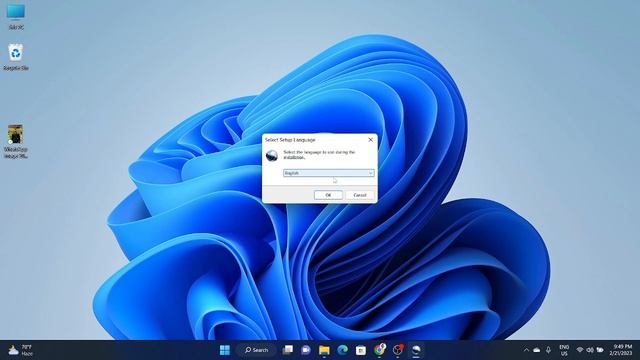Select the running setup installer taskbar icon
The height and width of the screenshot is (360, 640).
click(416, 350)
